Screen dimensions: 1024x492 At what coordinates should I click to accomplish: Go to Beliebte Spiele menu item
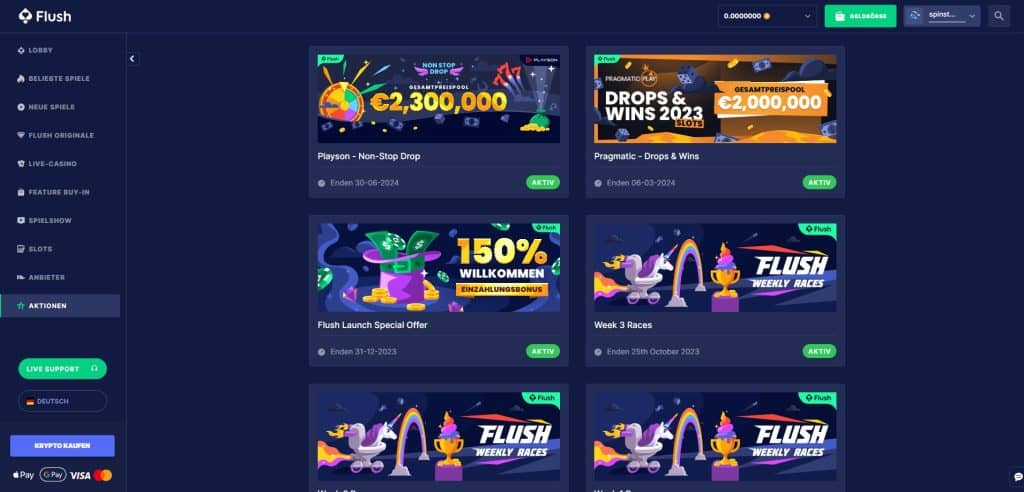[x=60, y=78]
